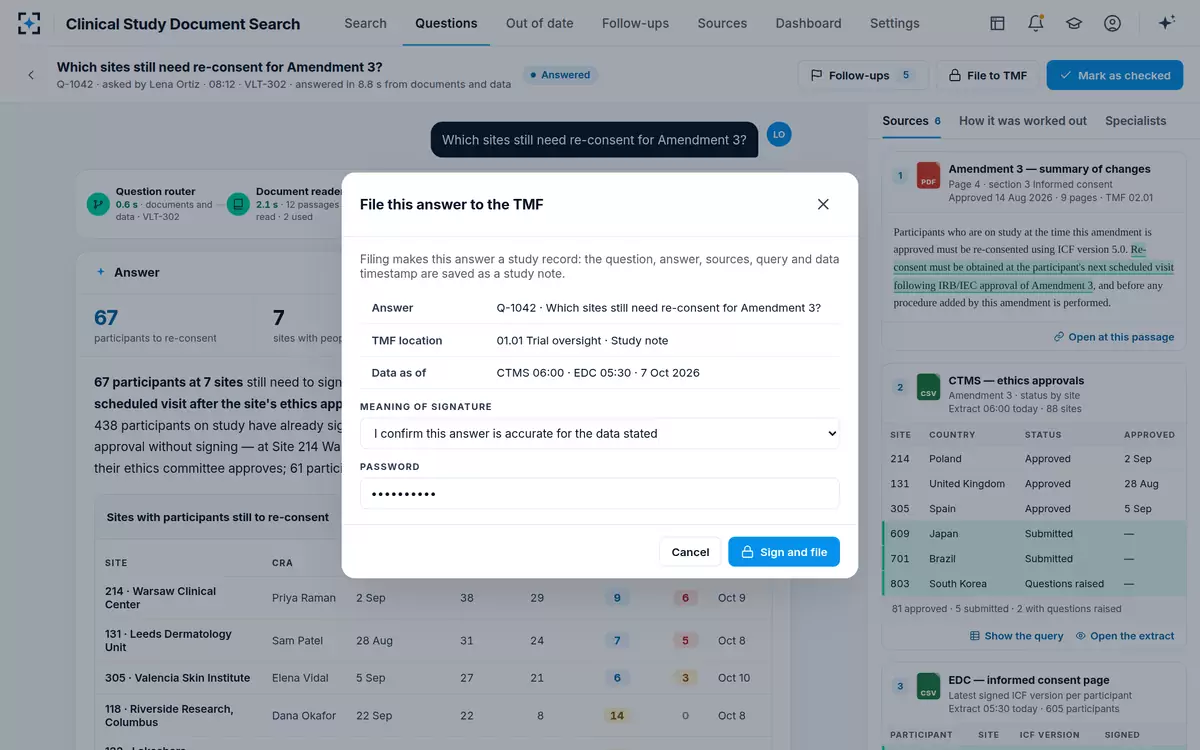This screenshot has width=1200, height=750.
Task: Open the notifications bell
Action: (1036, 23)
